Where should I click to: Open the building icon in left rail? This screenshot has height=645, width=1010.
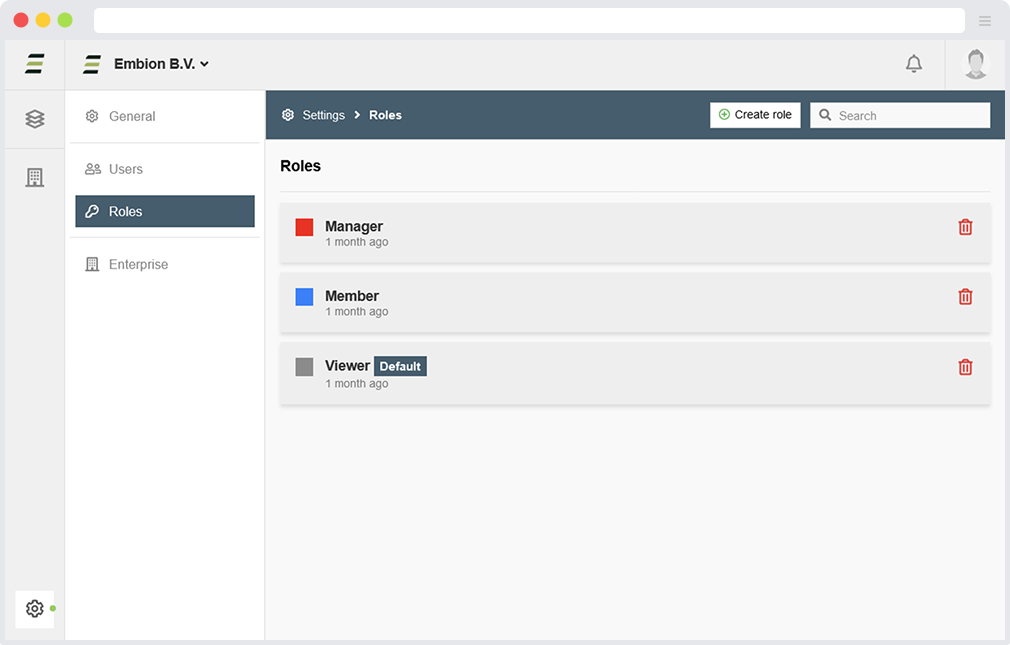pyautogui.click(x=35, y=178)
